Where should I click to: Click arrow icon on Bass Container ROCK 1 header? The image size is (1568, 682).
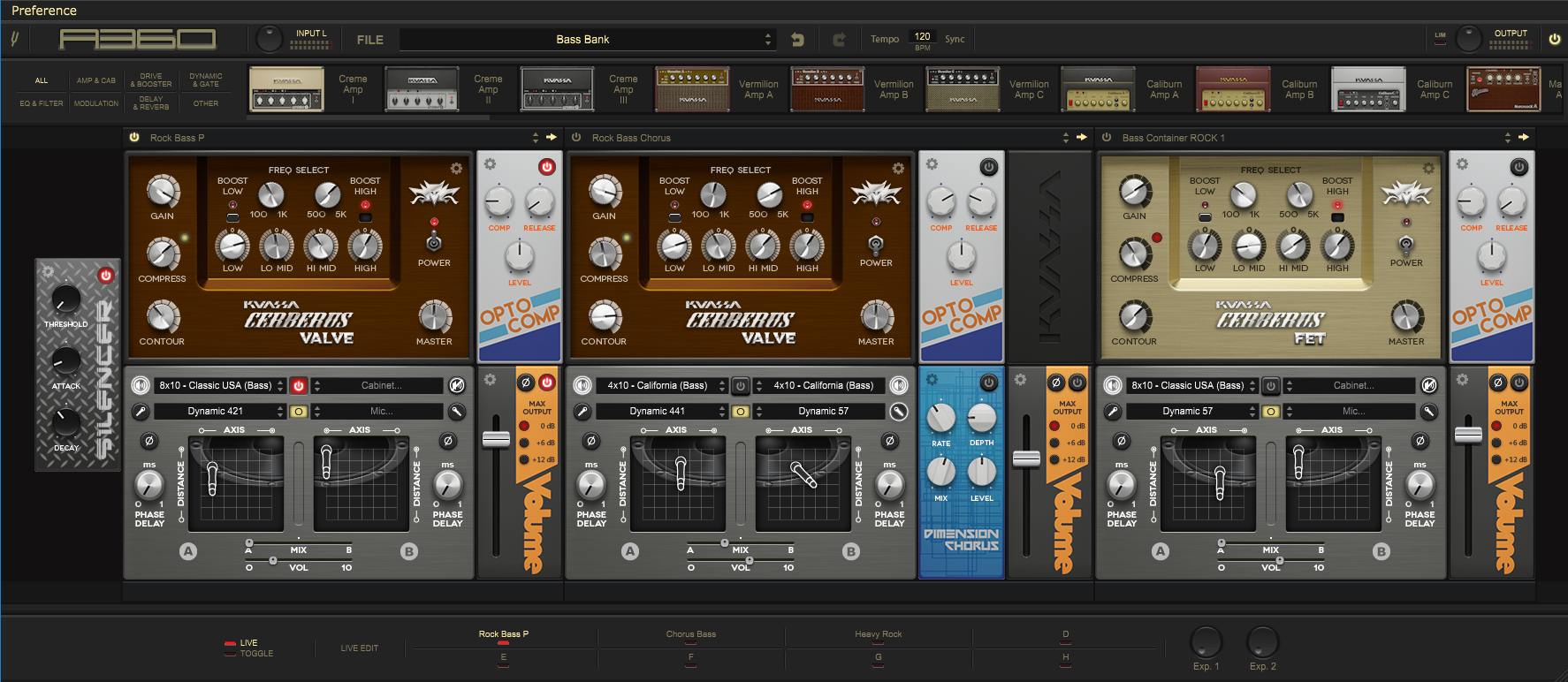pos(1524,138)
